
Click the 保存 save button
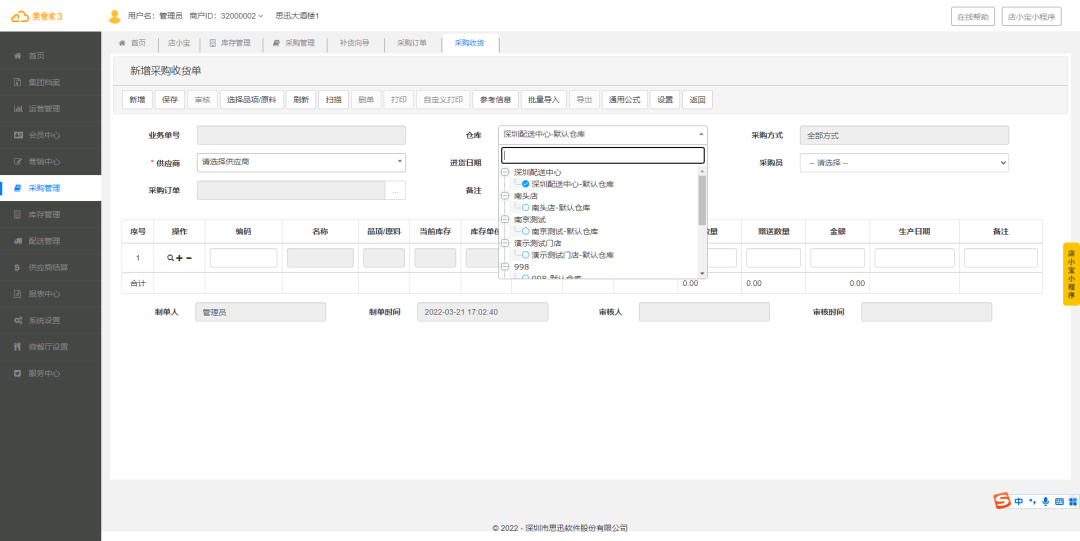(x=169, y=100)
